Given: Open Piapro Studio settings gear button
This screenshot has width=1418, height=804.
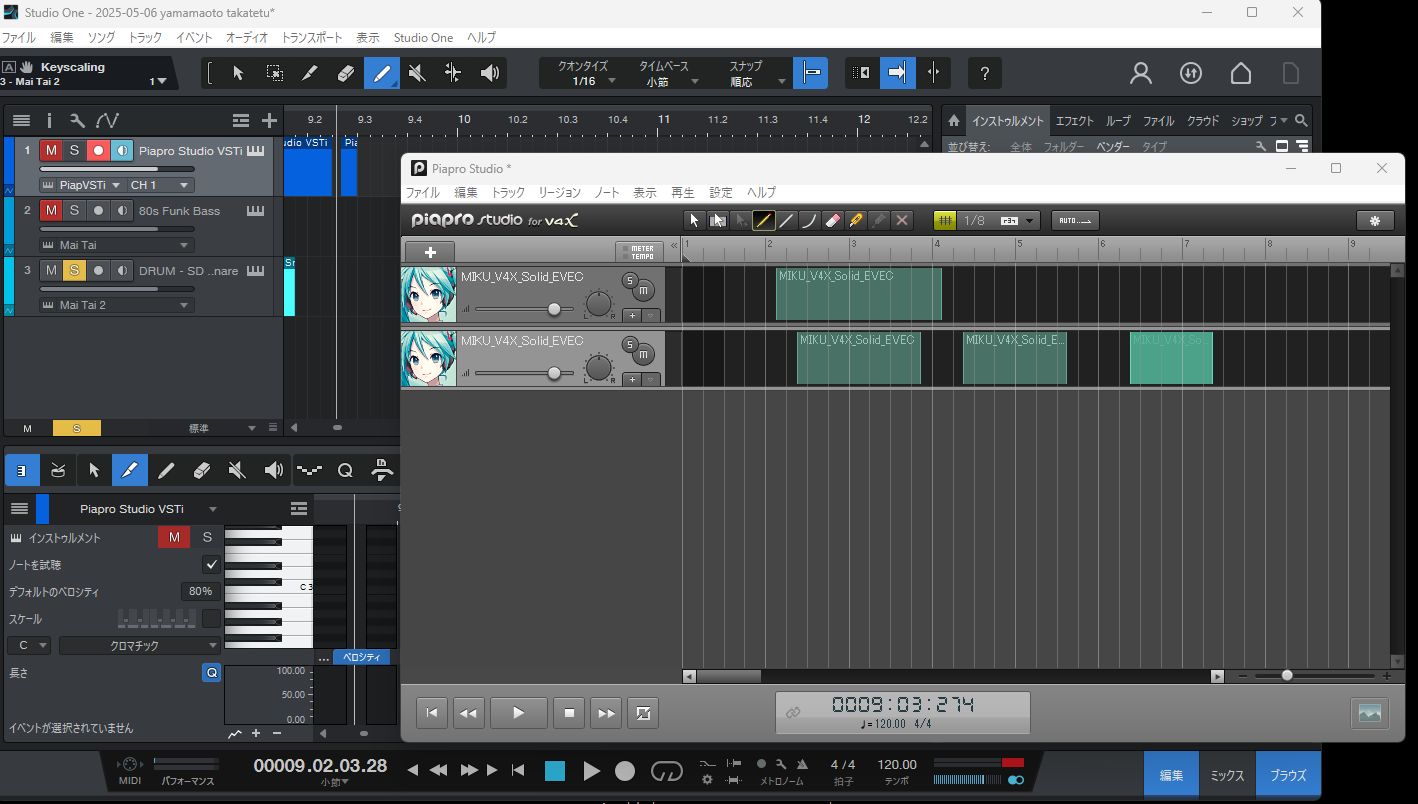Looking at the screenshot, I should [x=1375, y=221].
